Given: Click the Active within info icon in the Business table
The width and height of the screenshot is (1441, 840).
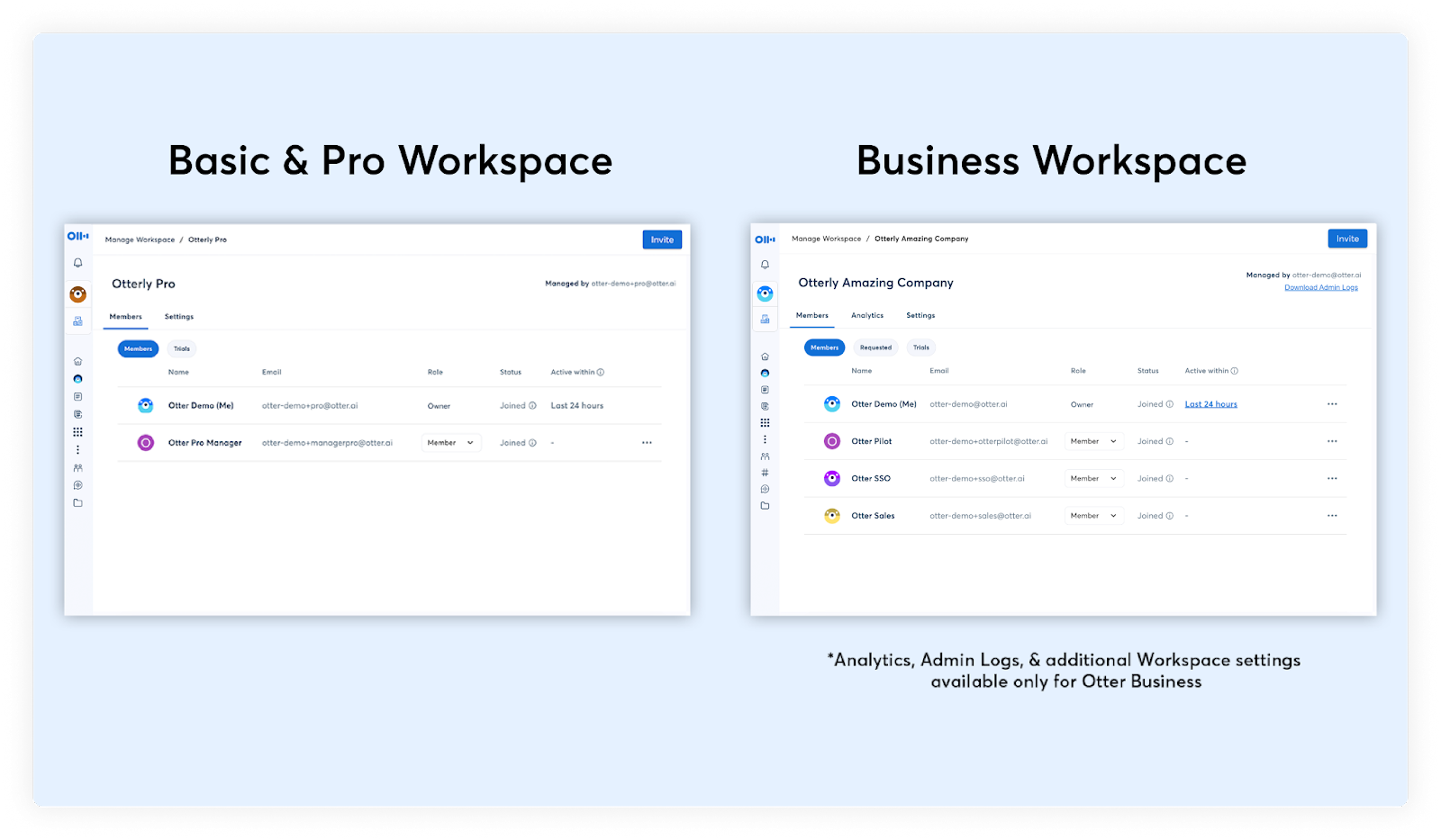Looking at the screenshot, I should point(1235,371).
